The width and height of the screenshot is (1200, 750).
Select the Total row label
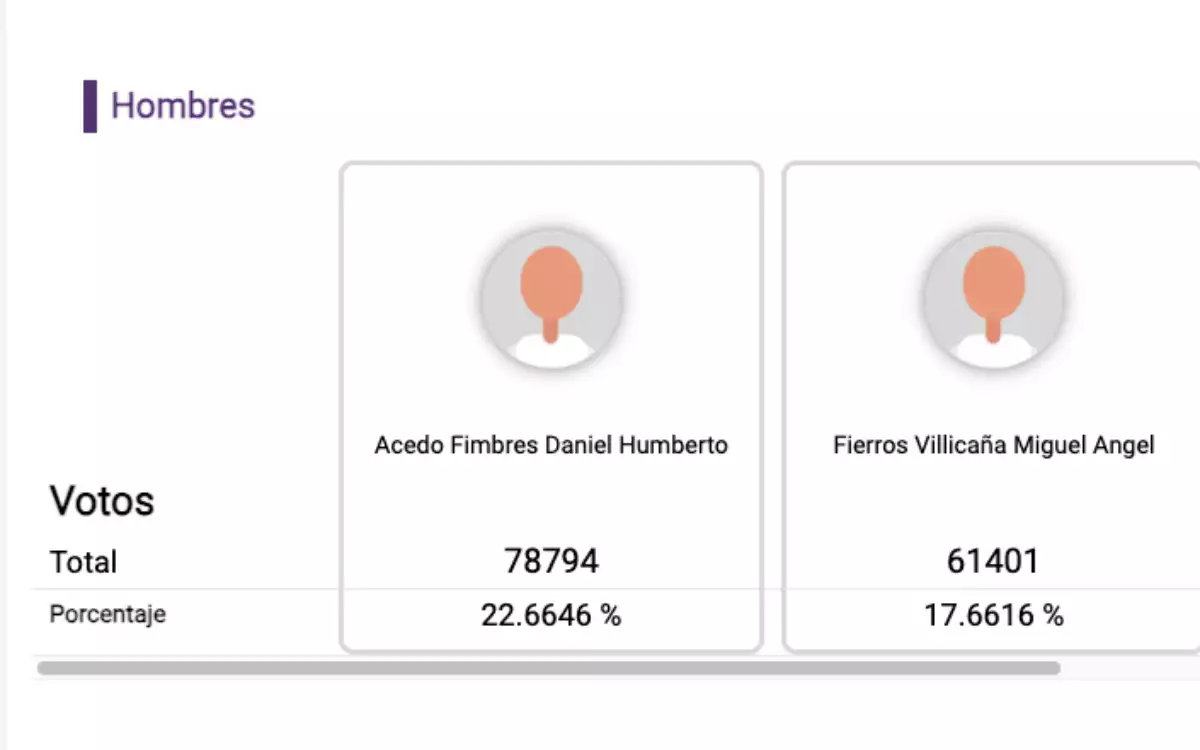(x=84, y=562)
